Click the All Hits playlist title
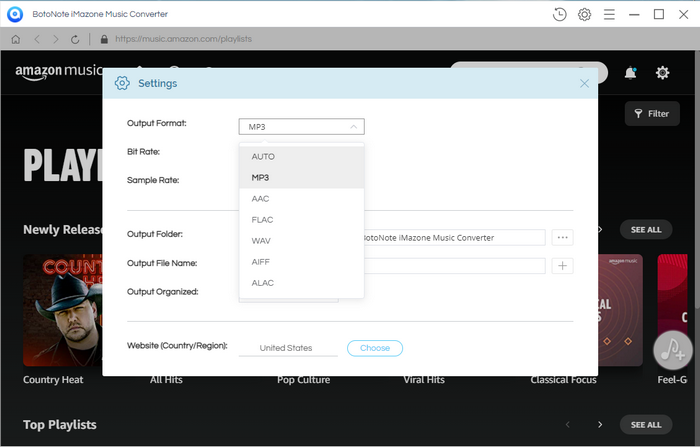 [x=166, y=380]
